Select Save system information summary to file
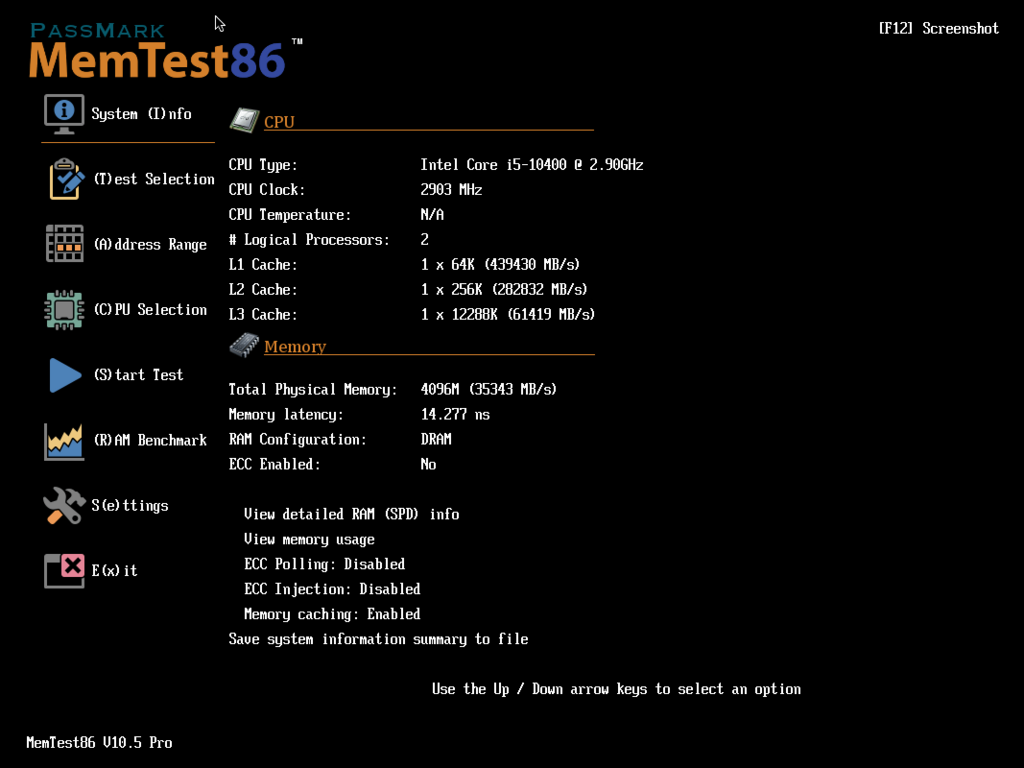 coord(378,639)
